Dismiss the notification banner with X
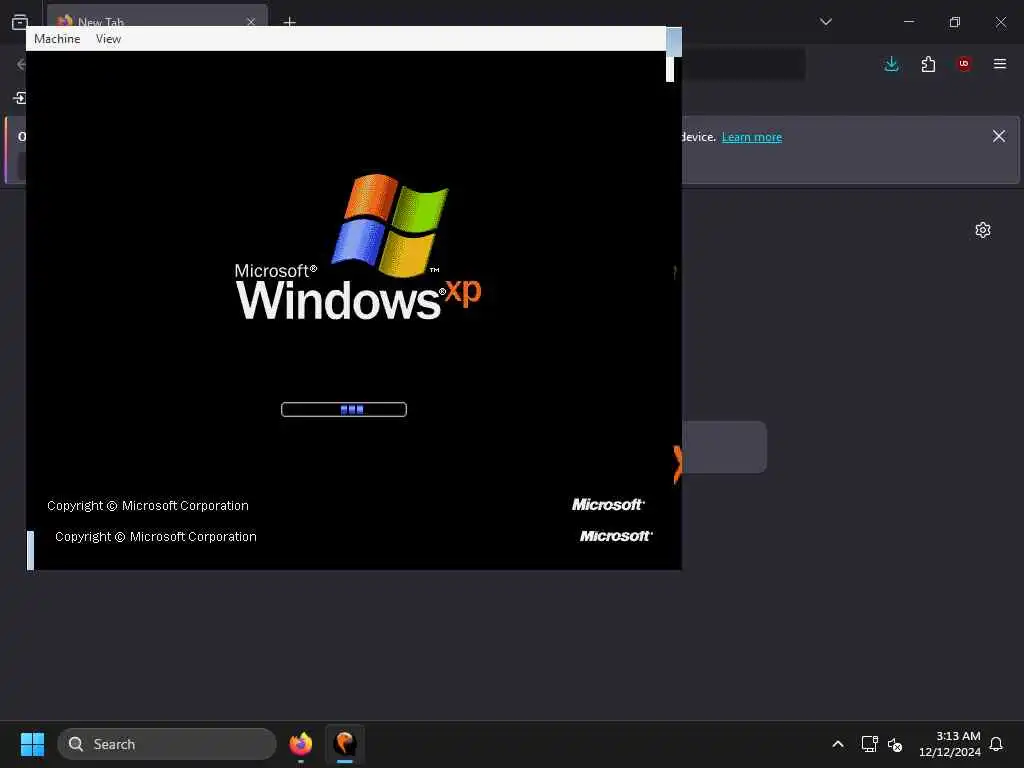 coord(999,136)
